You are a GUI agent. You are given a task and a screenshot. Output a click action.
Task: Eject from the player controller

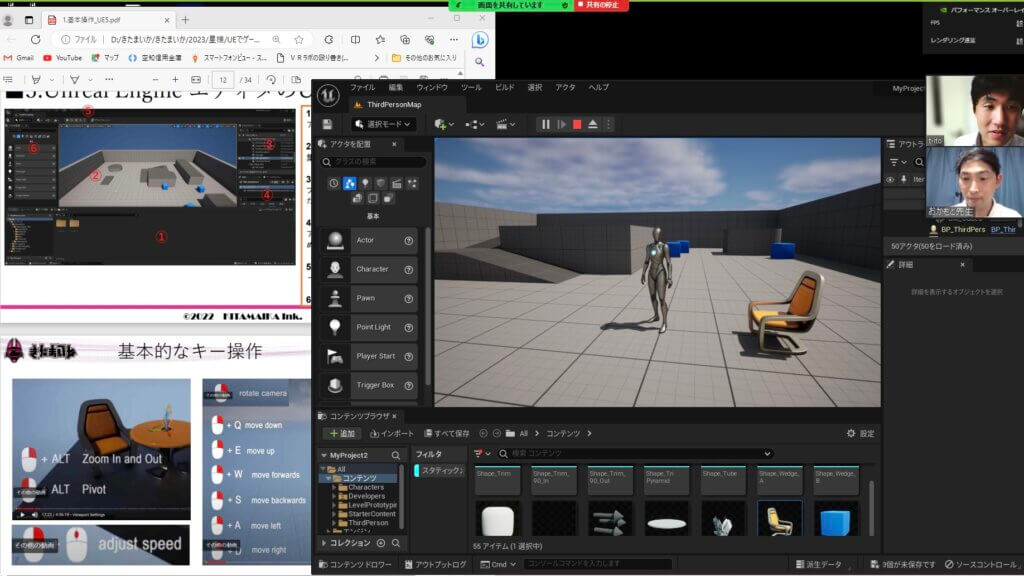coord(592,124)
